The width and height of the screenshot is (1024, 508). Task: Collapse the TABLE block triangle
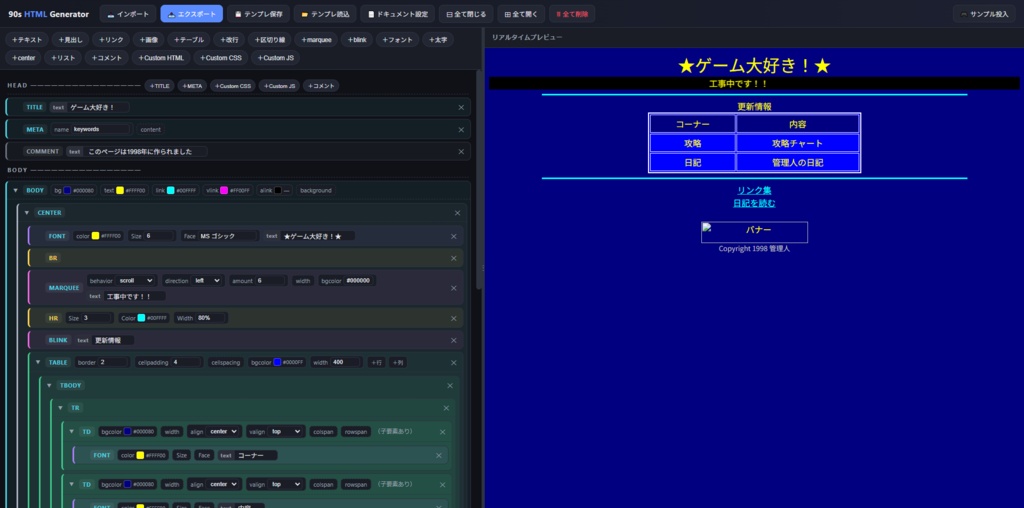click(38, 362)
